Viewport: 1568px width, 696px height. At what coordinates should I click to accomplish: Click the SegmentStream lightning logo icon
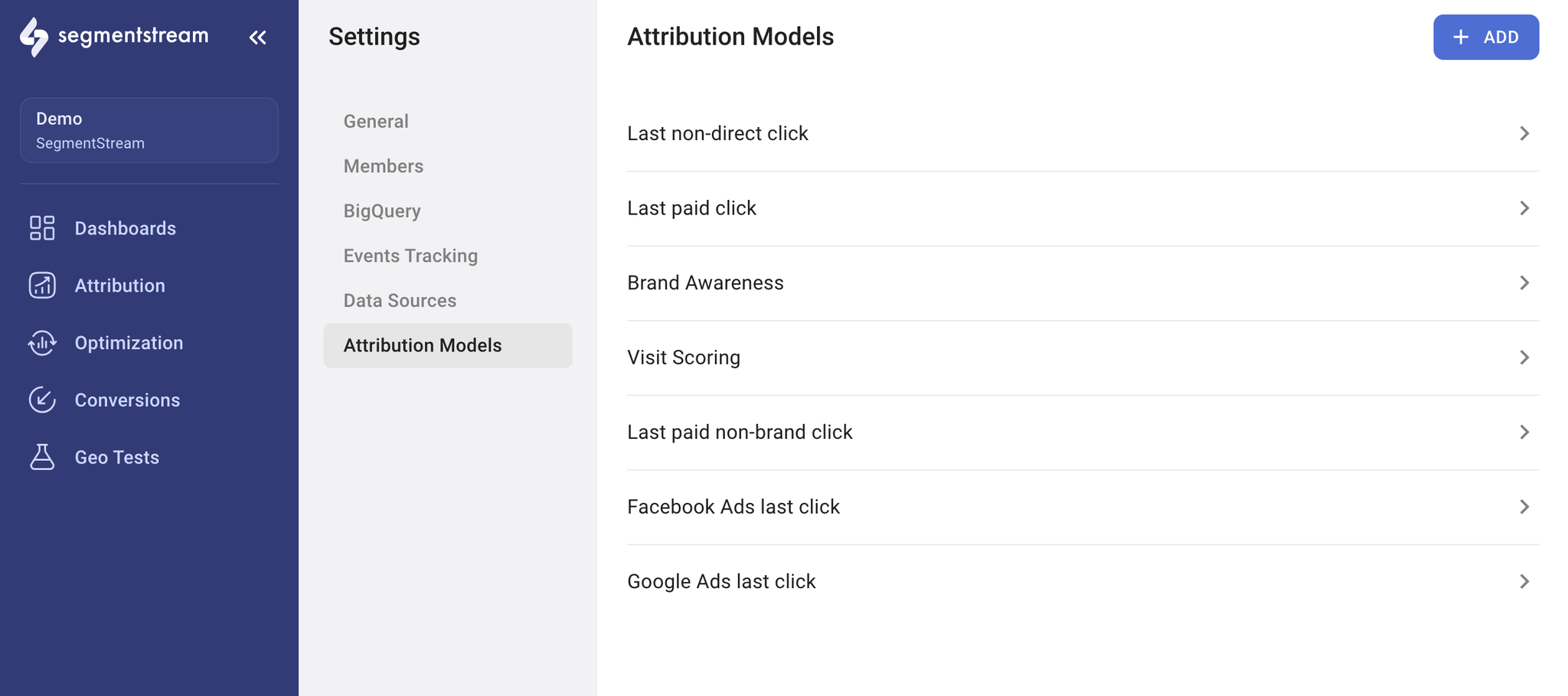pos(34,37)
